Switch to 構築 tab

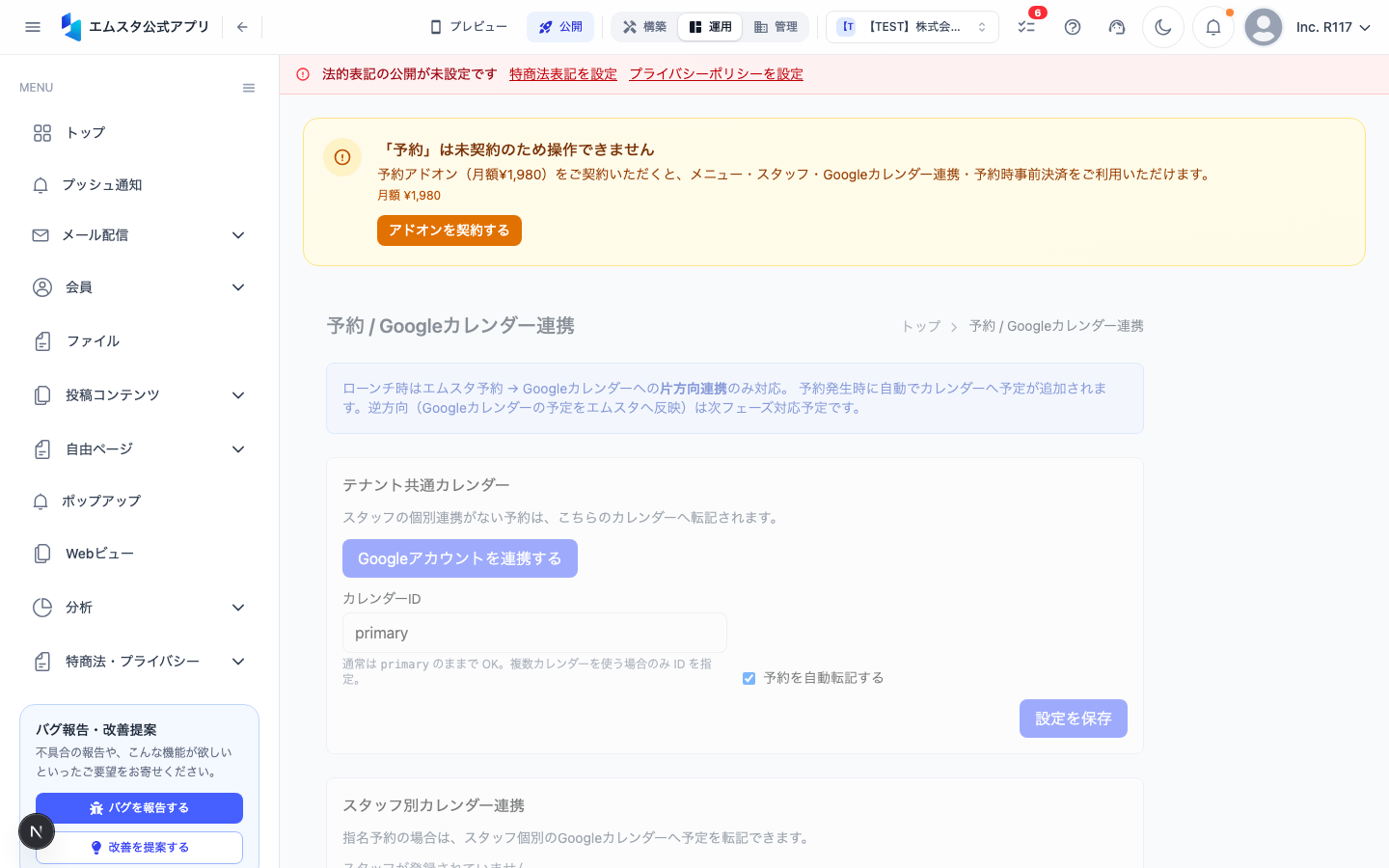coord(644,27)
